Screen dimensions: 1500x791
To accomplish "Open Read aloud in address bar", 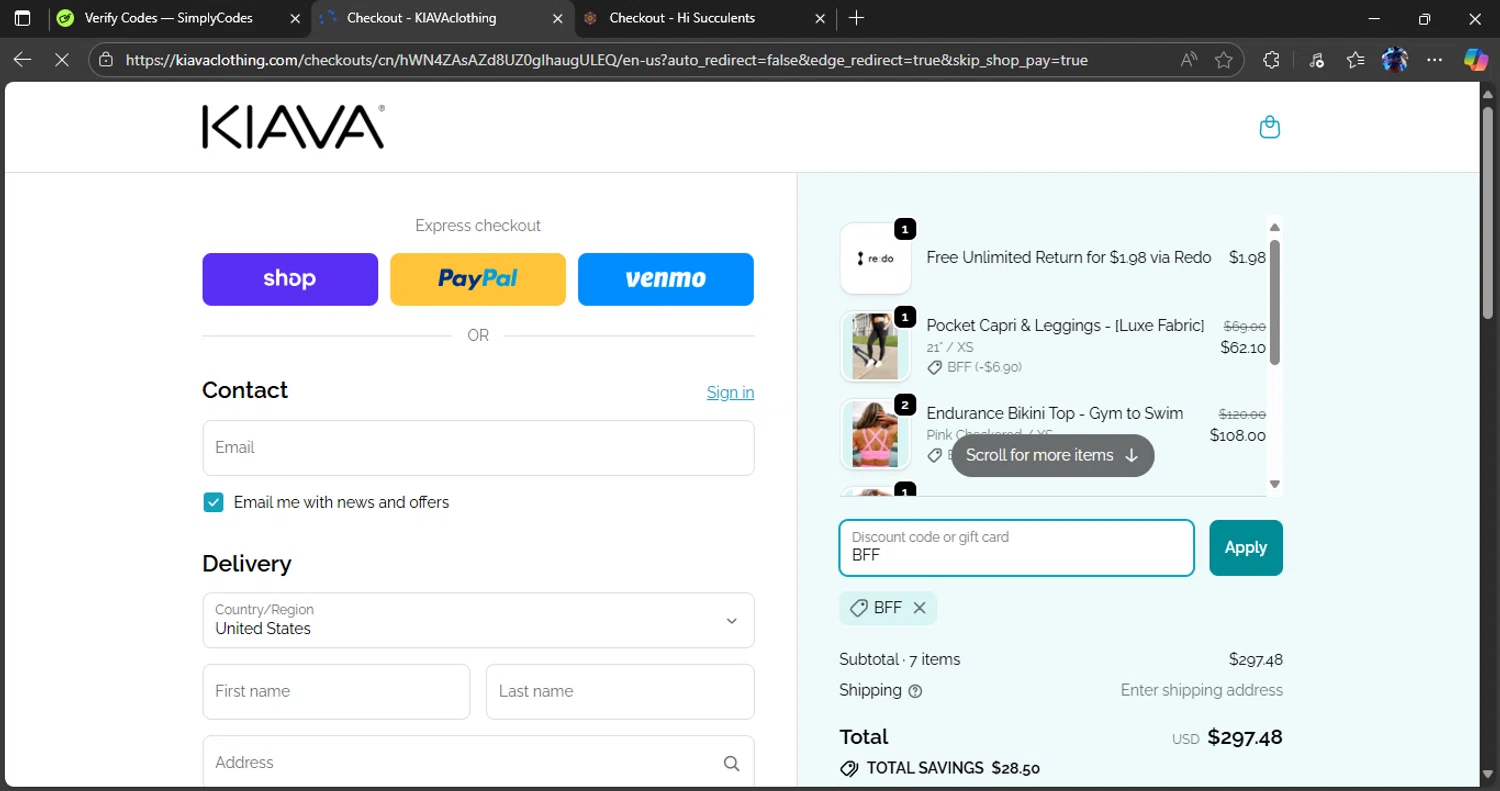I will [x=1188, y=60].
